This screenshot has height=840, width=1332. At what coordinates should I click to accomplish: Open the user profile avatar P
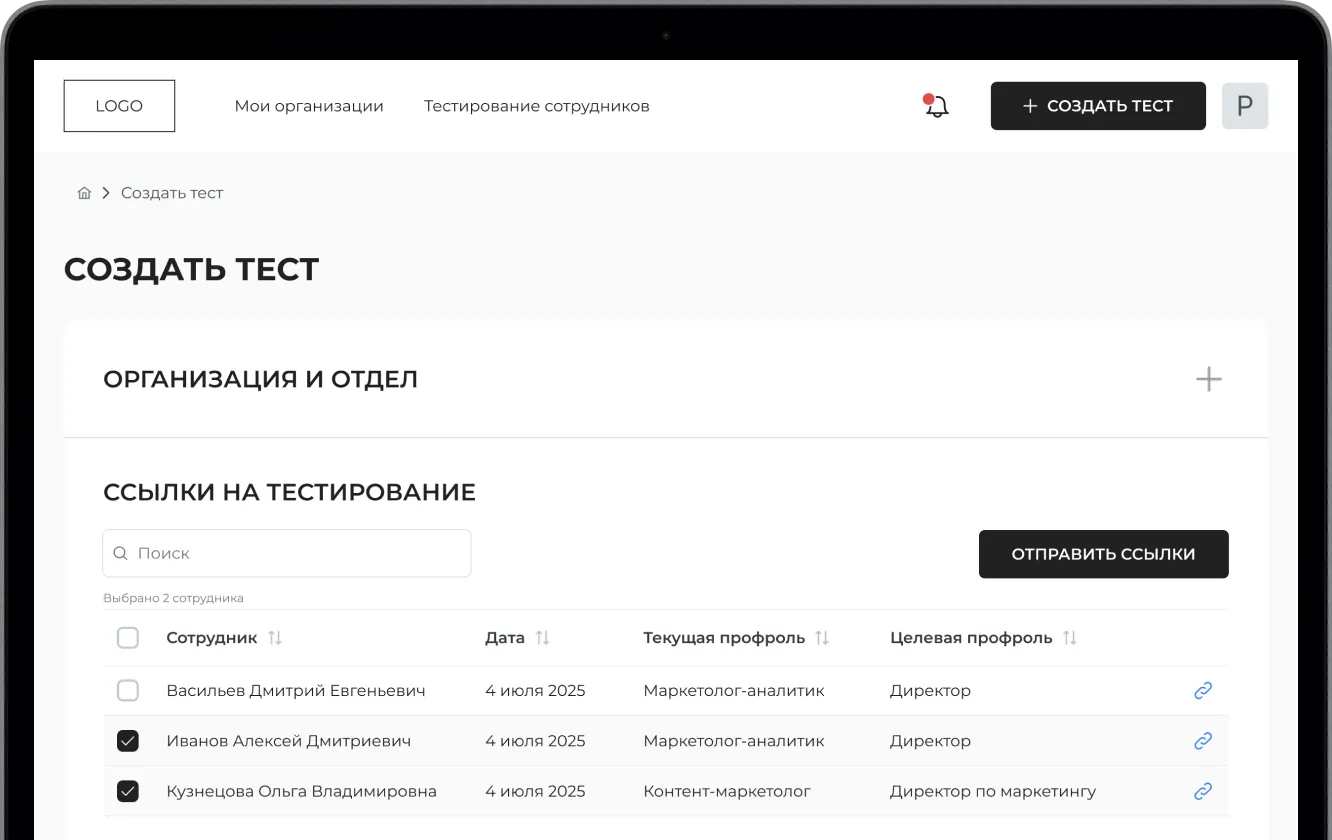pos(1244,106)
